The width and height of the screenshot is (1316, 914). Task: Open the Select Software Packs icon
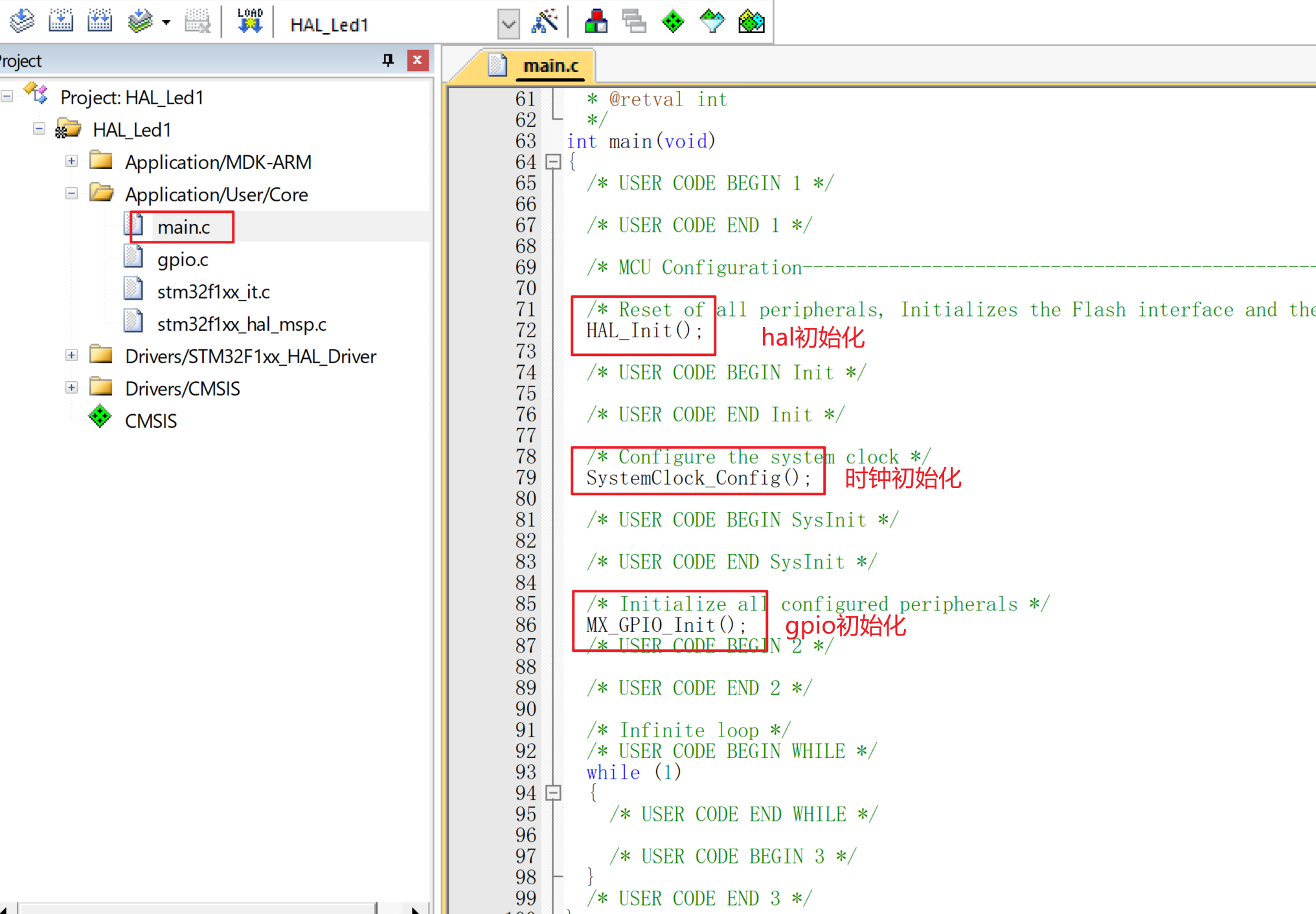(x=712, y=21)
